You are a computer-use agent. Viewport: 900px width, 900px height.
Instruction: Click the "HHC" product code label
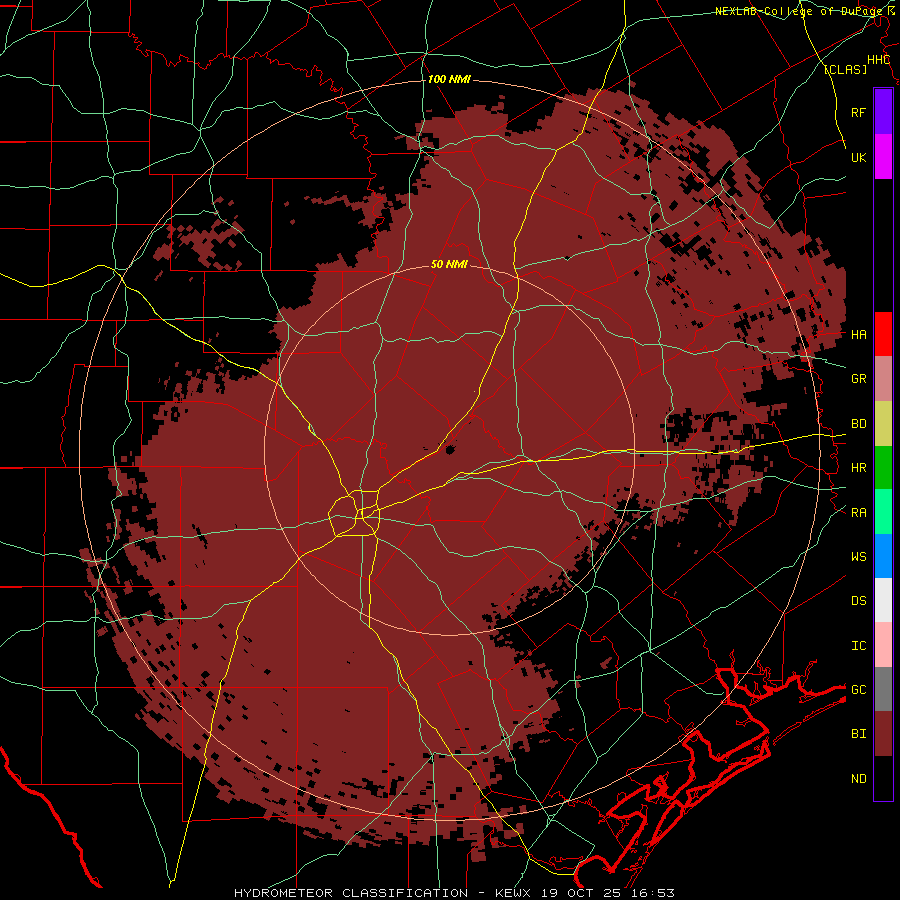[878, 60]
